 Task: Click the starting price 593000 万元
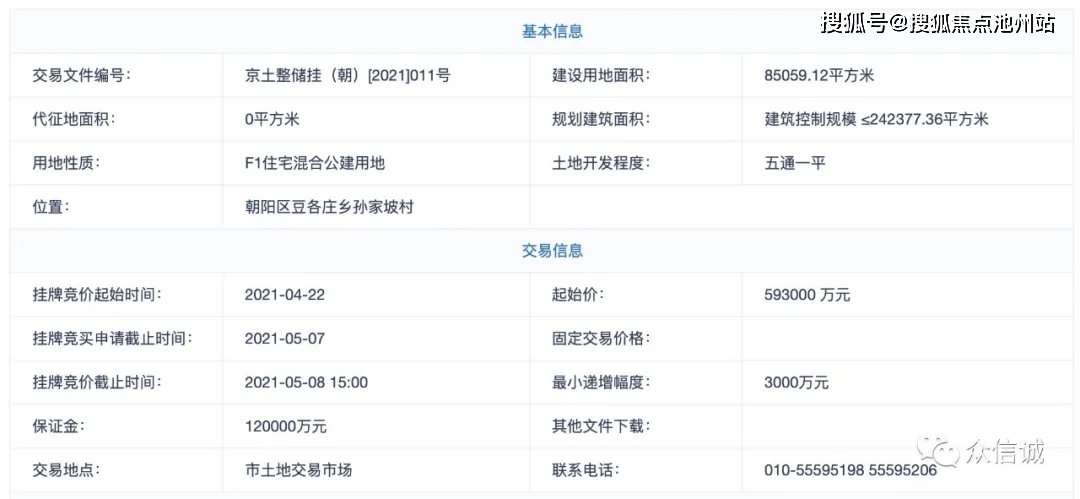pos(807,295)
